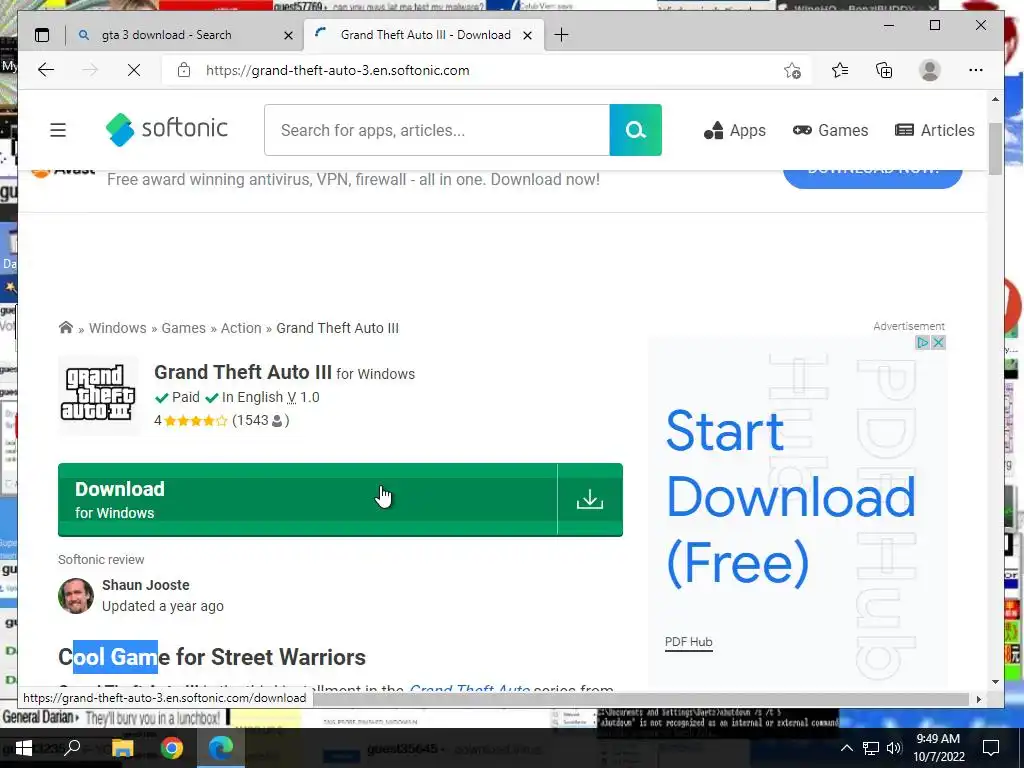Open the Apps section
1024x768 pixels.
(735, 131)
